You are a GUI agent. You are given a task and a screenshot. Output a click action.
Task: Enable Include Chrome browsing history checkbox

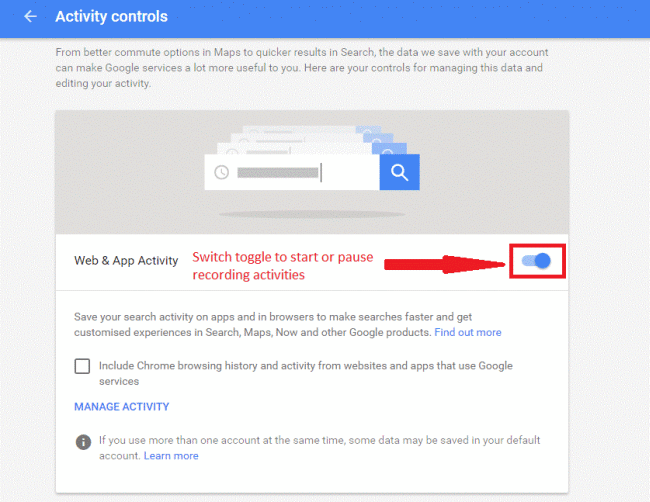[82, 367]
